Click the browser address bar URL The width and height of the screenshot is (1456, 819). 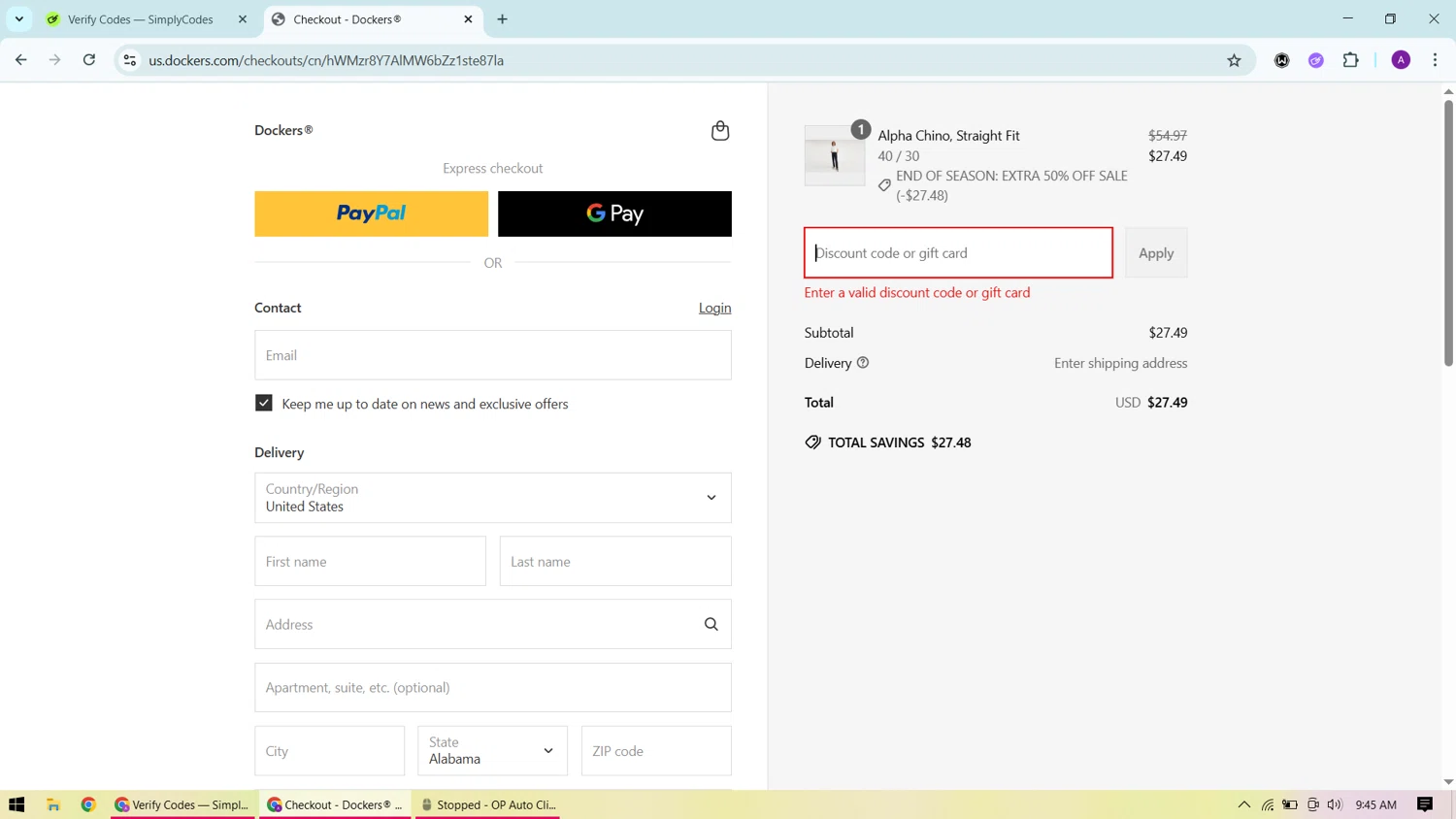pos(326,60)
